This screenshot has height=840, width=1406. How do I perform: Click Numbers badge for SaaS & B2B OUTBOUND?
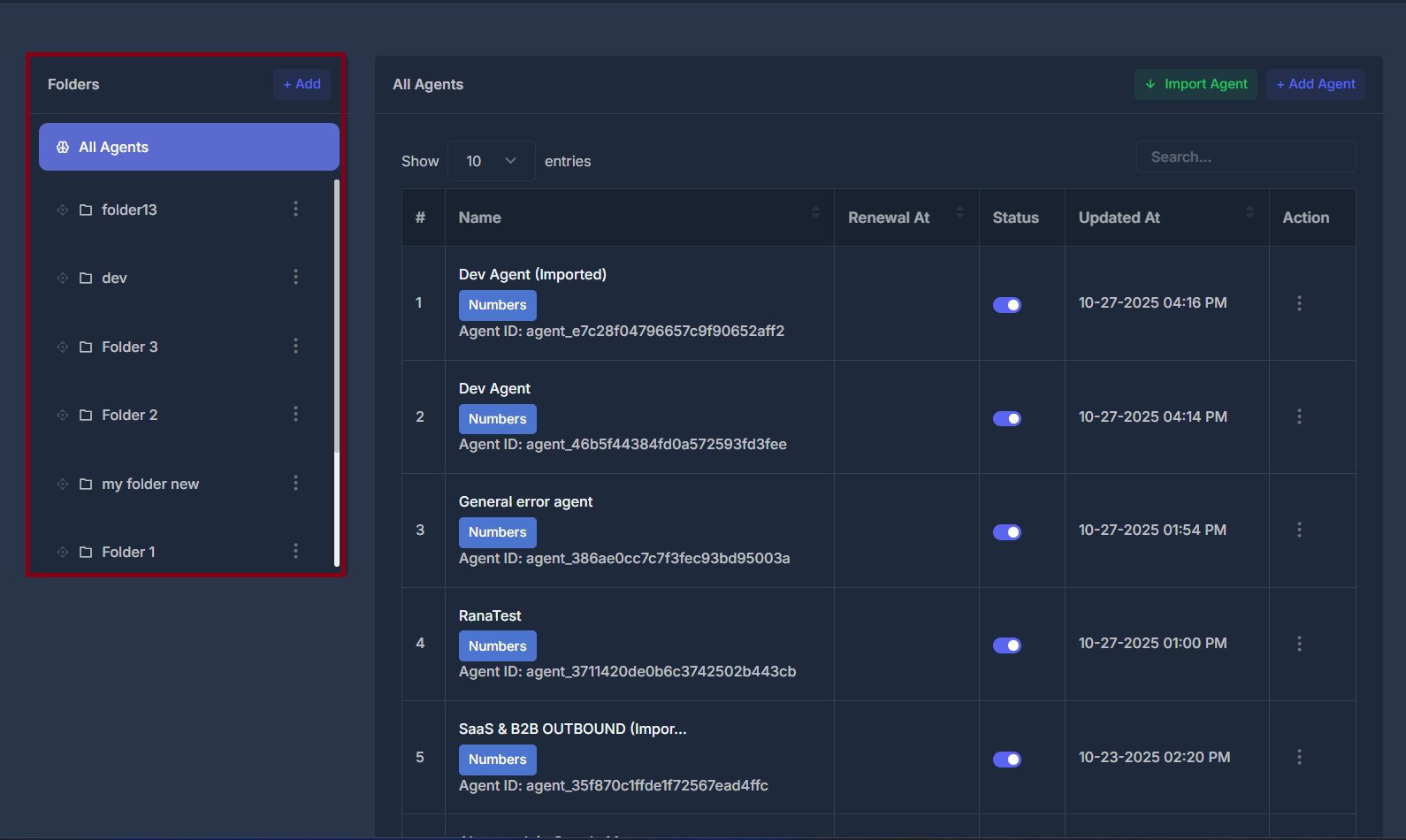[497, 760]
